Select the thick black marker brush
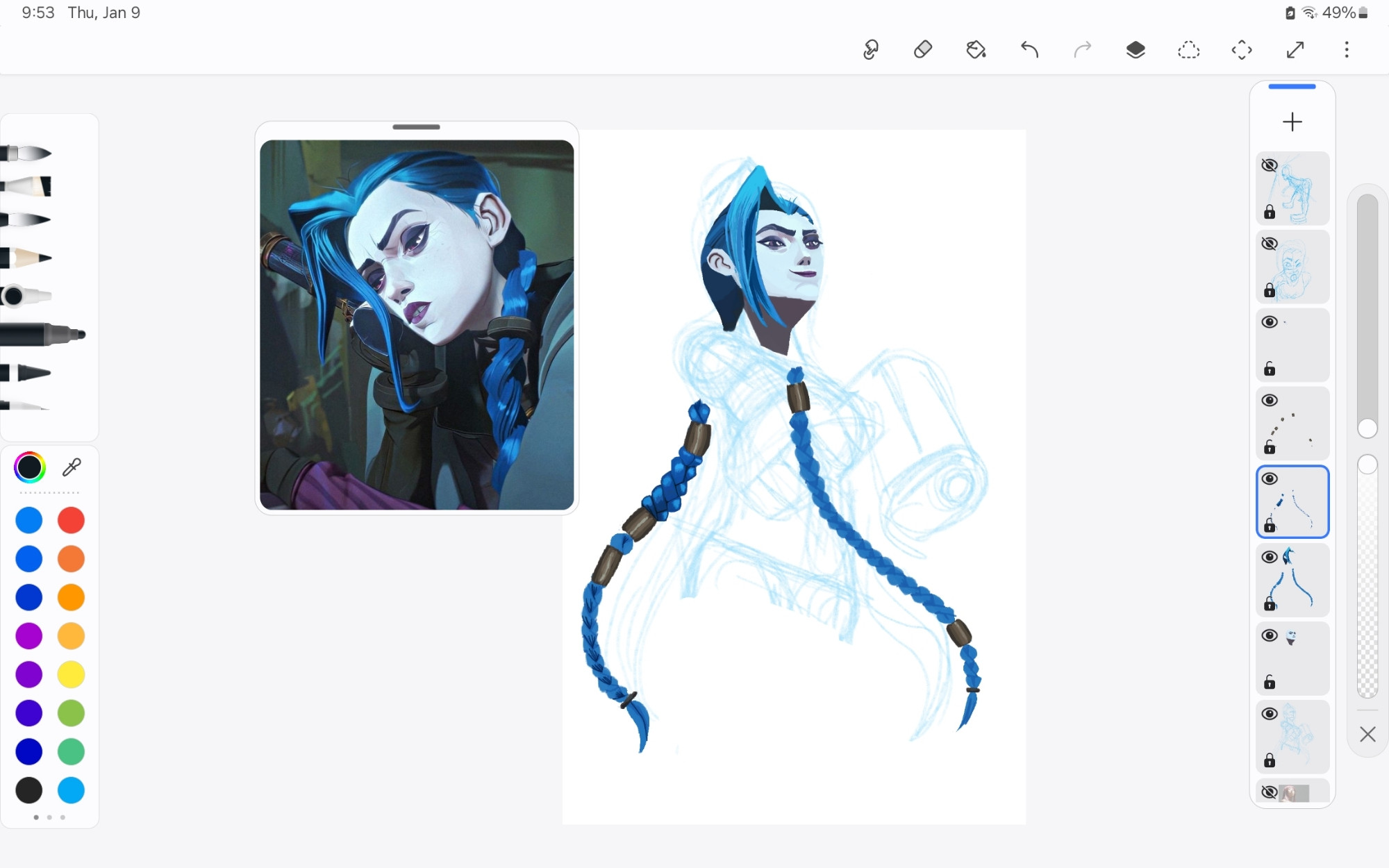The width and height of the screenshot is (1389, 868). pyautogui.click(x=43, y=335)
